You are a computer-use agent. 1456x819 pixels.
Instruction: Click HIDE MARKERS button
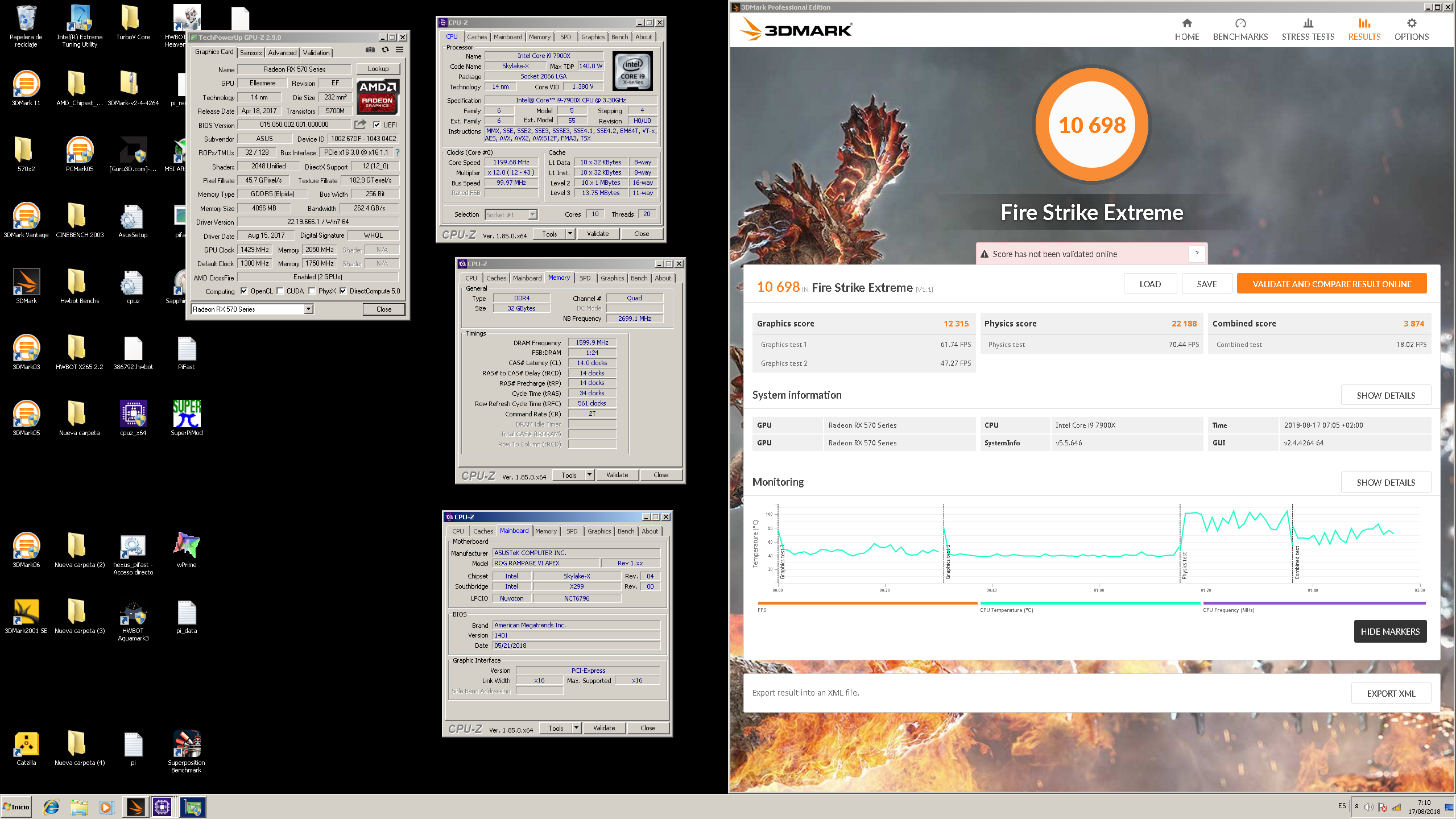1390,631
